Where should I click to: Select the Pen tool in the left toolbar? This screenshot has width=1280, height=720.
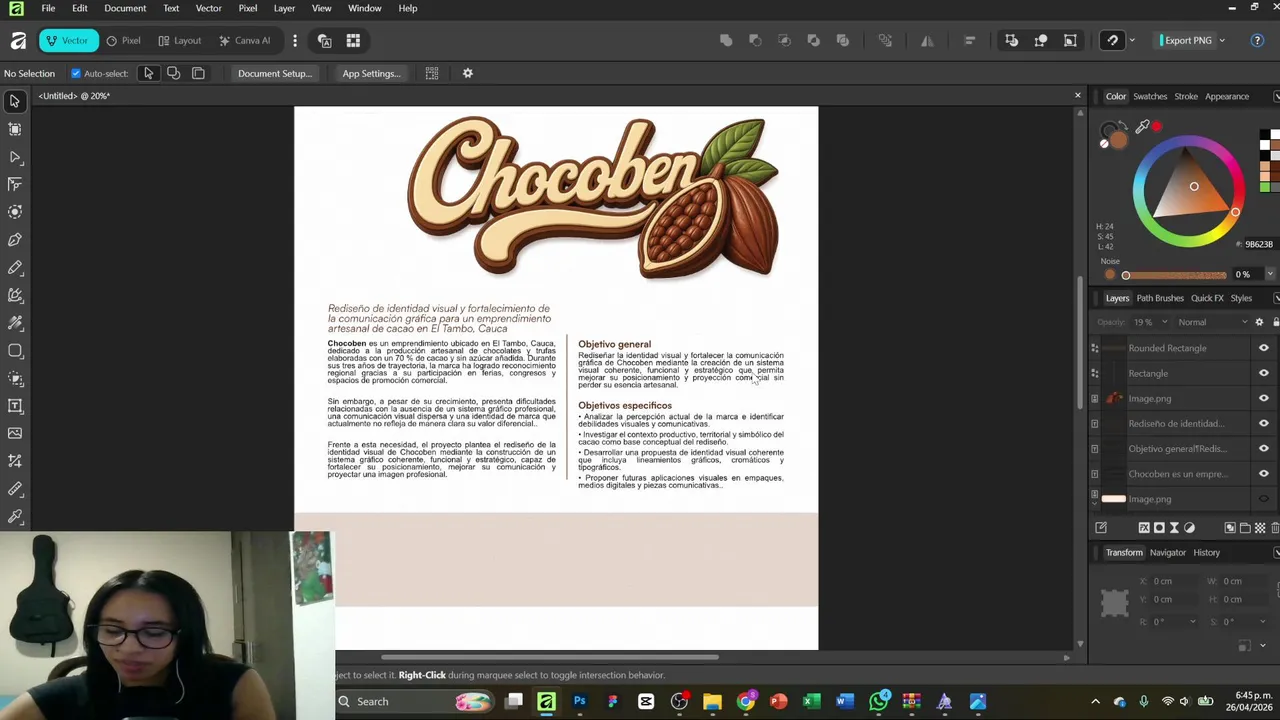pyautogui.click(x=15, y=240)
